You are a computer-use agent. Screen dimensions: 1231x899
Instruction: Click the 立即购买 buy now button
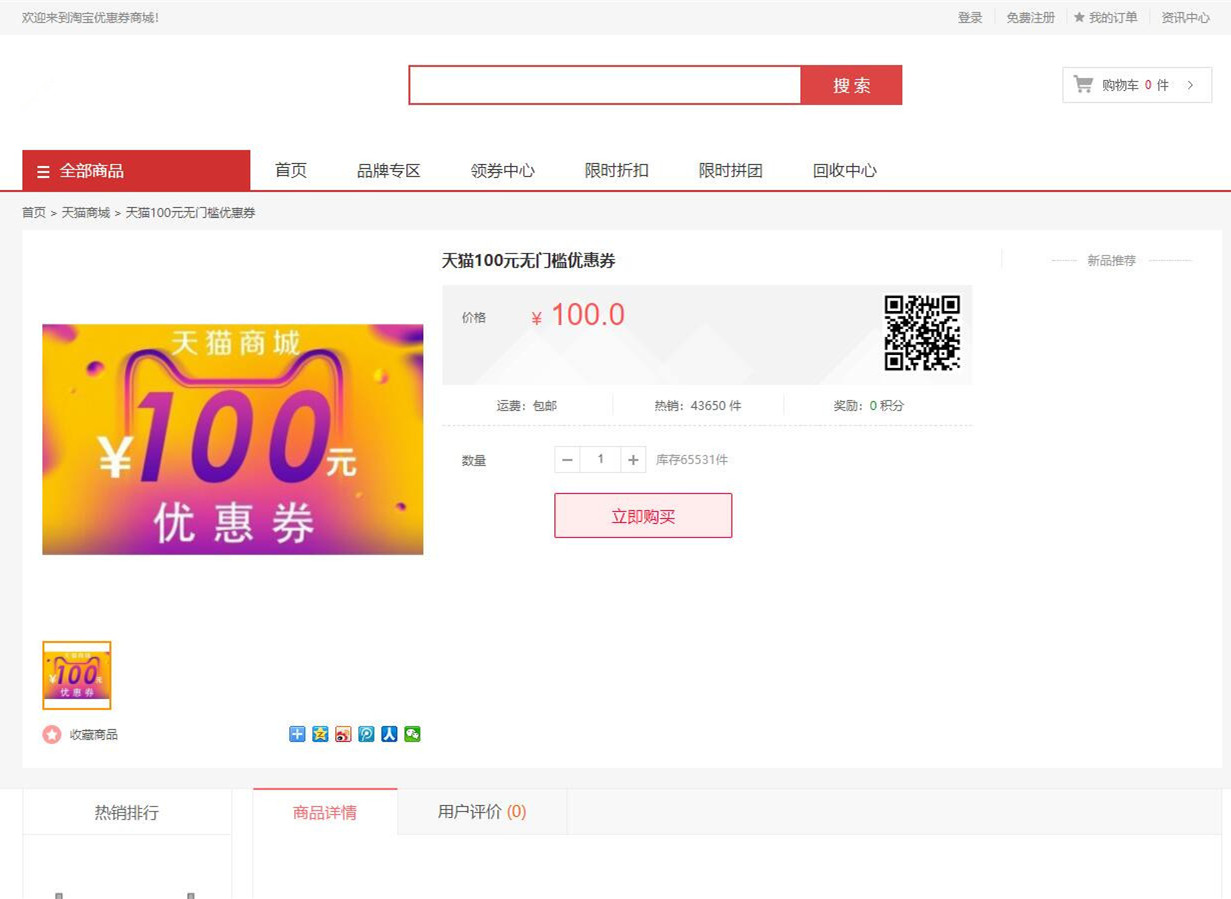(x=643, y=515)
